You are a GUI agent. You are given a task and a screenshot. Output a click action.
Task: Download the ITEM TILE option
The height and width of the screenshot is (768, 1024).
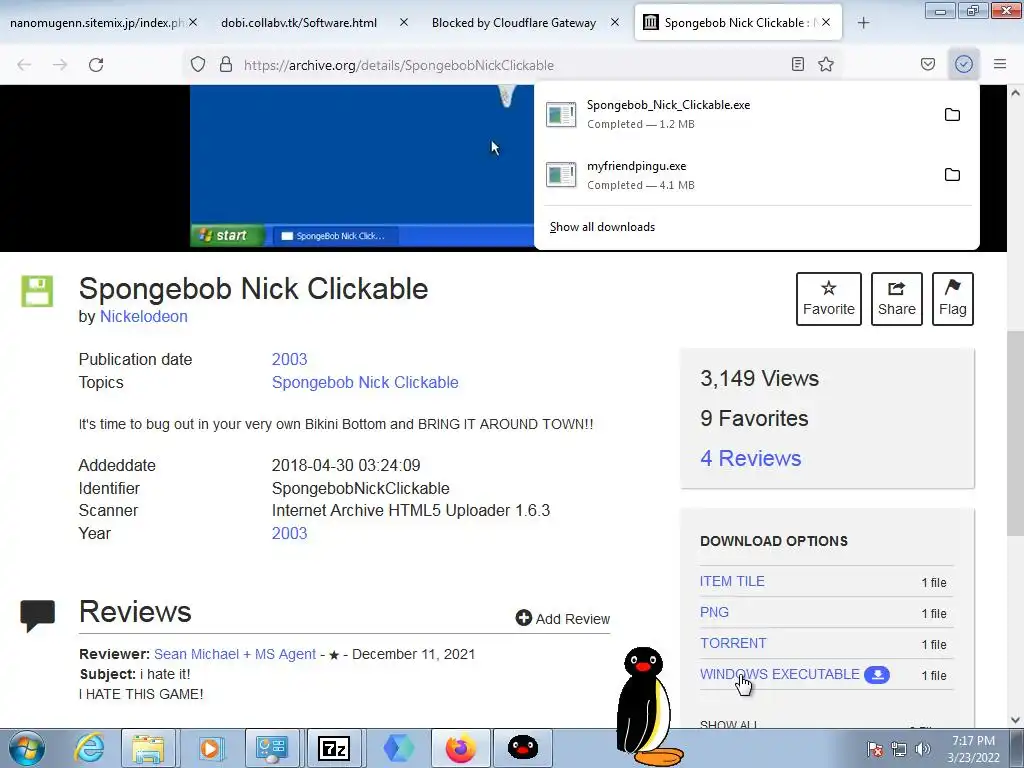click(732, 581)
